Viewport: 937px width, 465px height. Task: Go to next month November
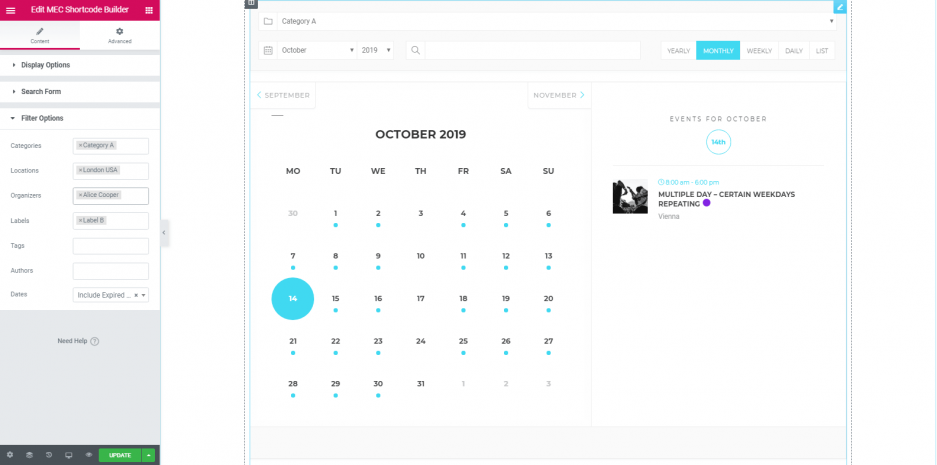point(559,95)
